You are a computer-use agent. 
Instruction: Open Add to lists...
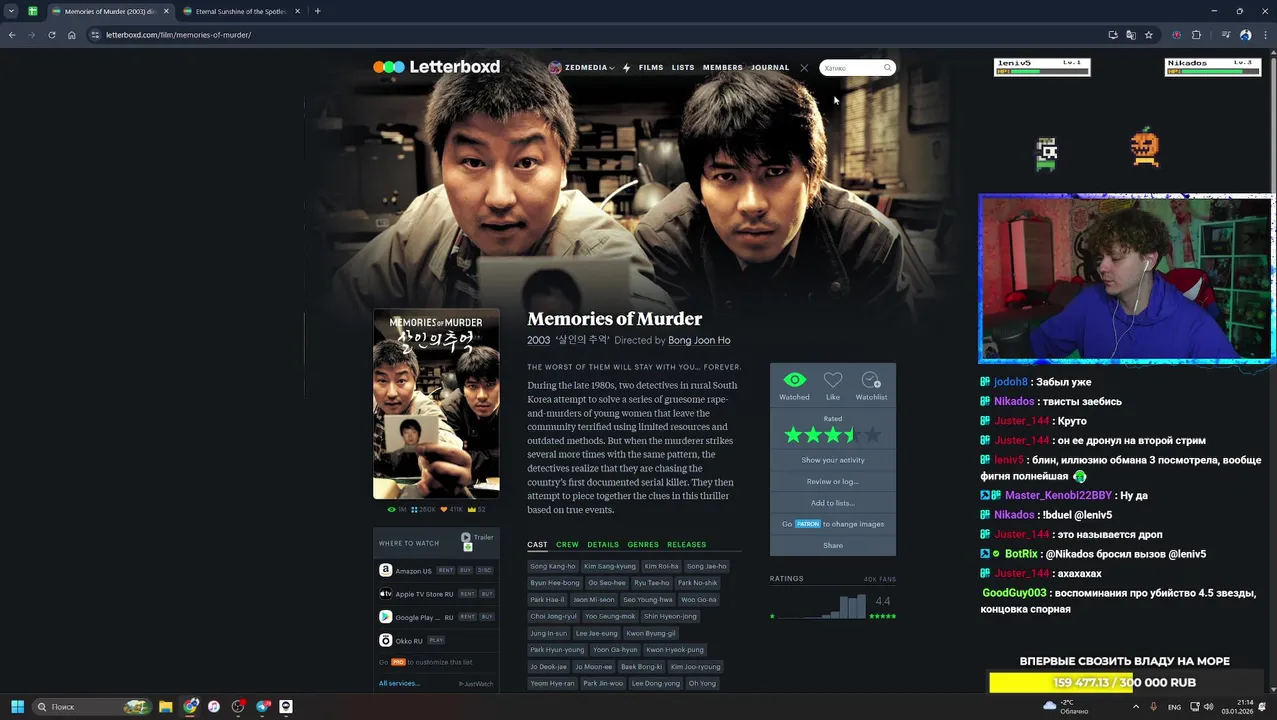click(x=833, y=503)
